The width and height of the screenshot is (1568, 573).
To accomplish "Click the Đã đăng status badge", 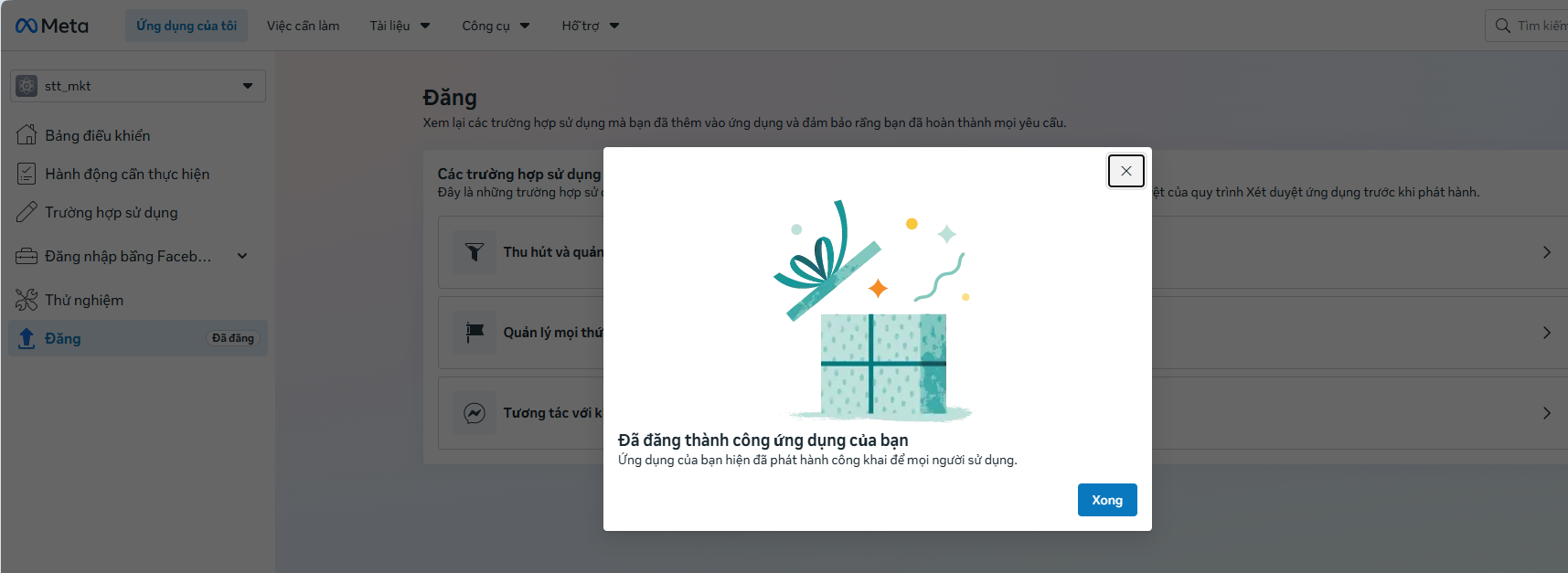I will 233,338.
